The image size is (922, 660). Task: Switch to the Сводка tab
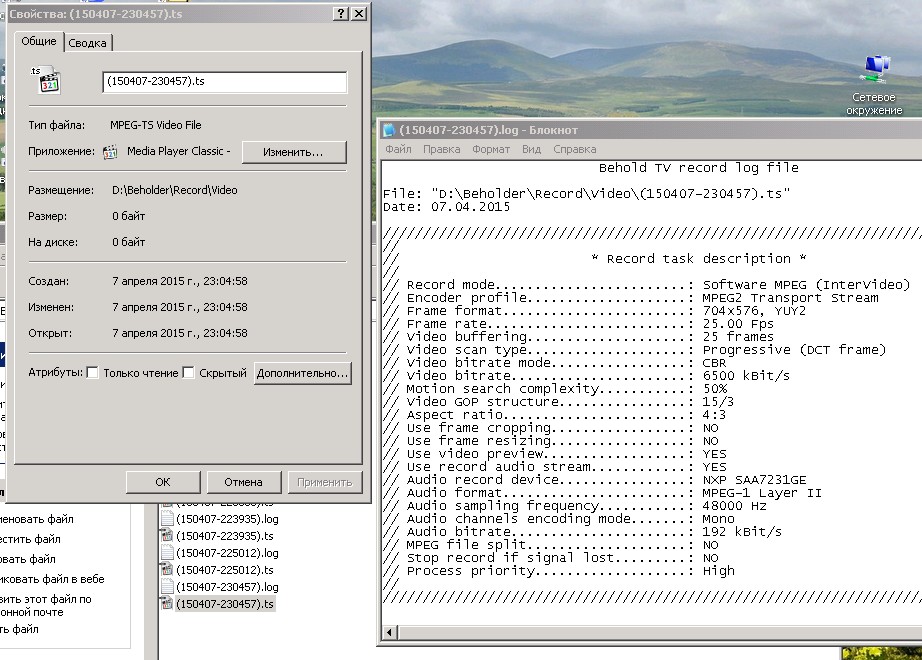tap(88, 43)
